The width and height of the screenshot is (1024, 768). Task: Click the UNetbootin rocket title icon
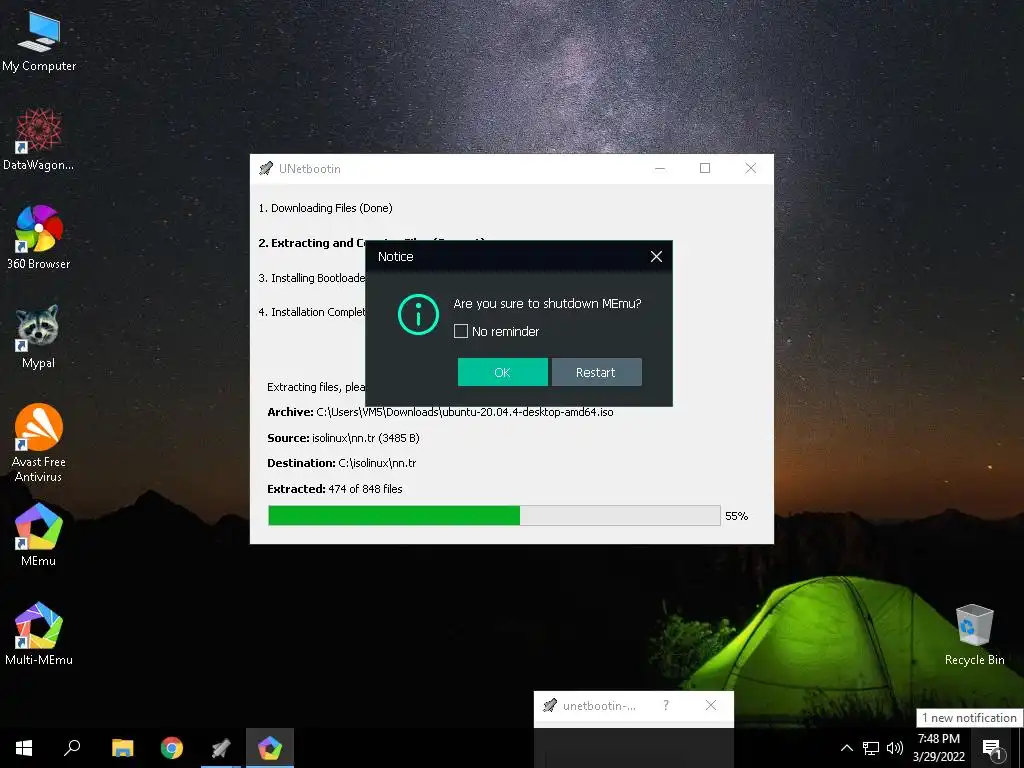click(x=266, y=168)
